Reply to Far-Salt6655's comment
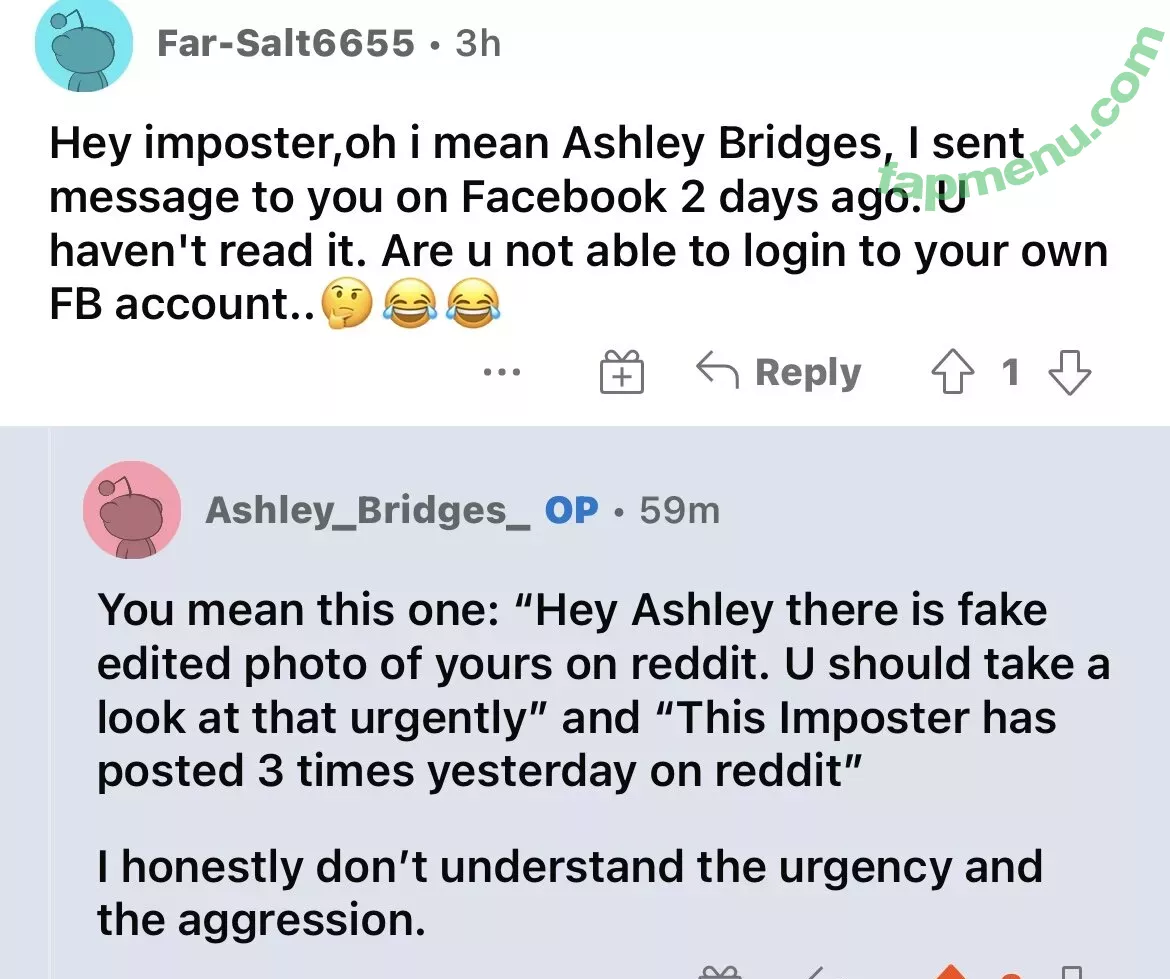The height and width of the screenshot is (979, 1170). point(779,373)
